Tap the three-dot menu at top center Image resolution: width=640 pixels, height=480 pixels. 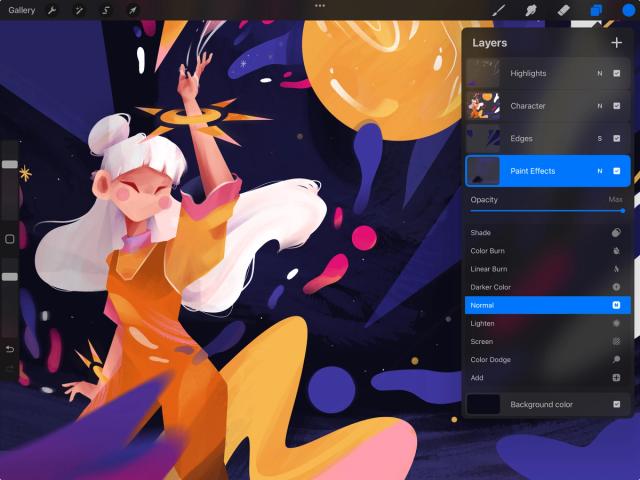coord(320,6)
